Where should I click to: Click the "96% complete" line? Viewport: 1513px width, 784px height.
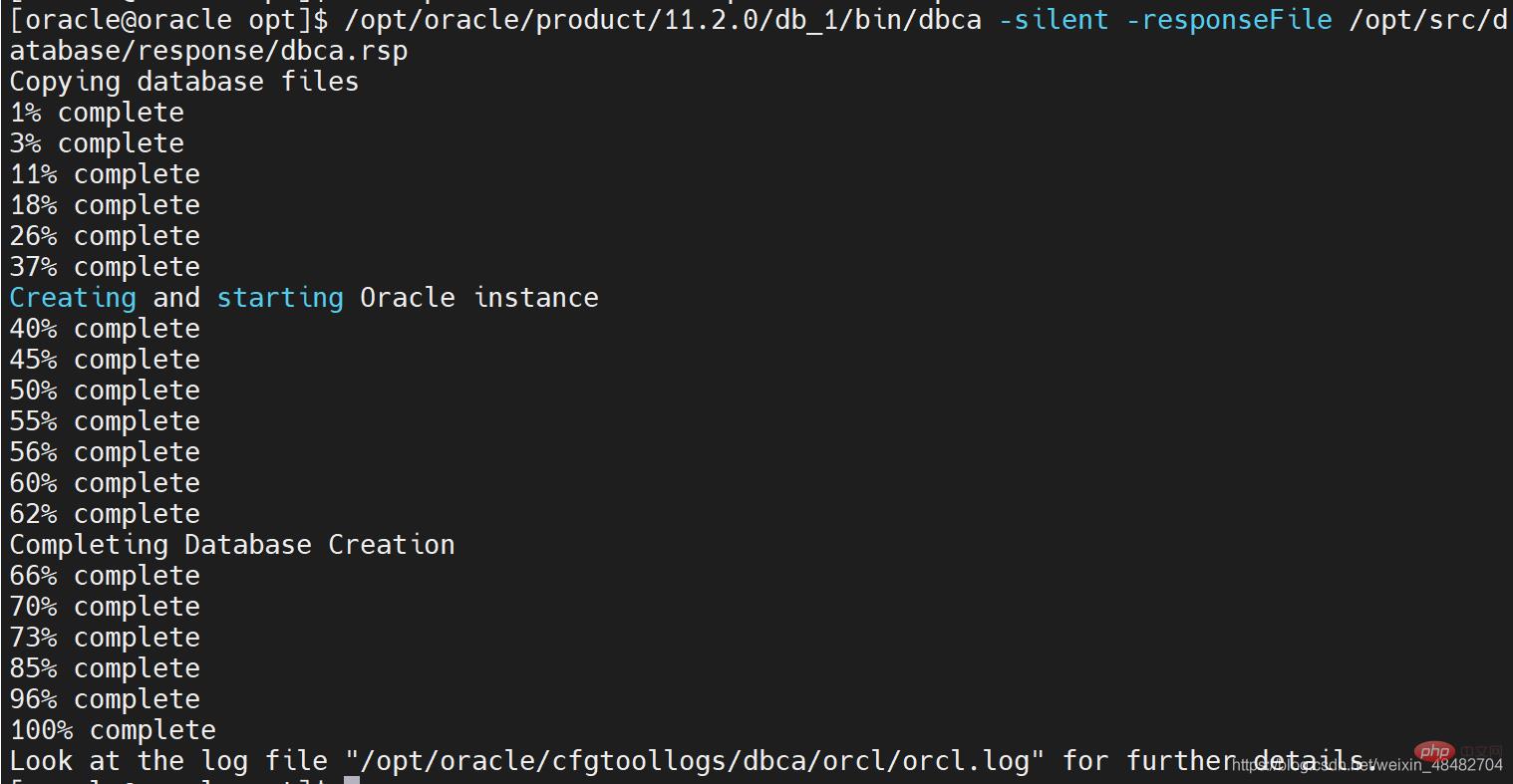coord(105,698)
